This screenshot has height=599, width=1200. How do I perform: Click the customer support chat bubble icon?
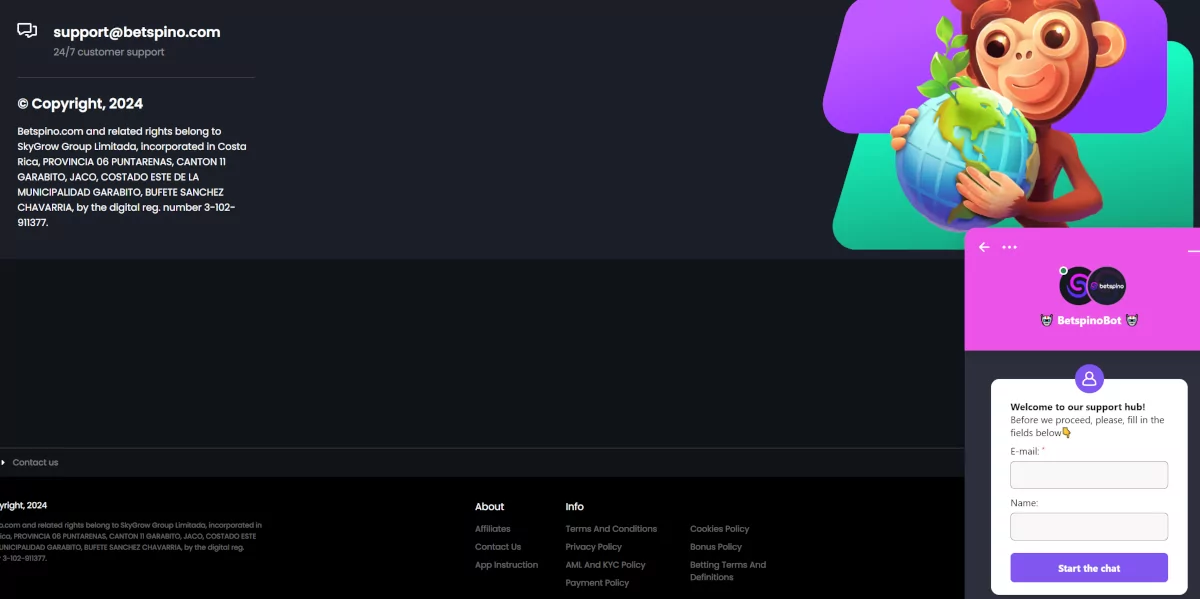[x=27, y=31]
